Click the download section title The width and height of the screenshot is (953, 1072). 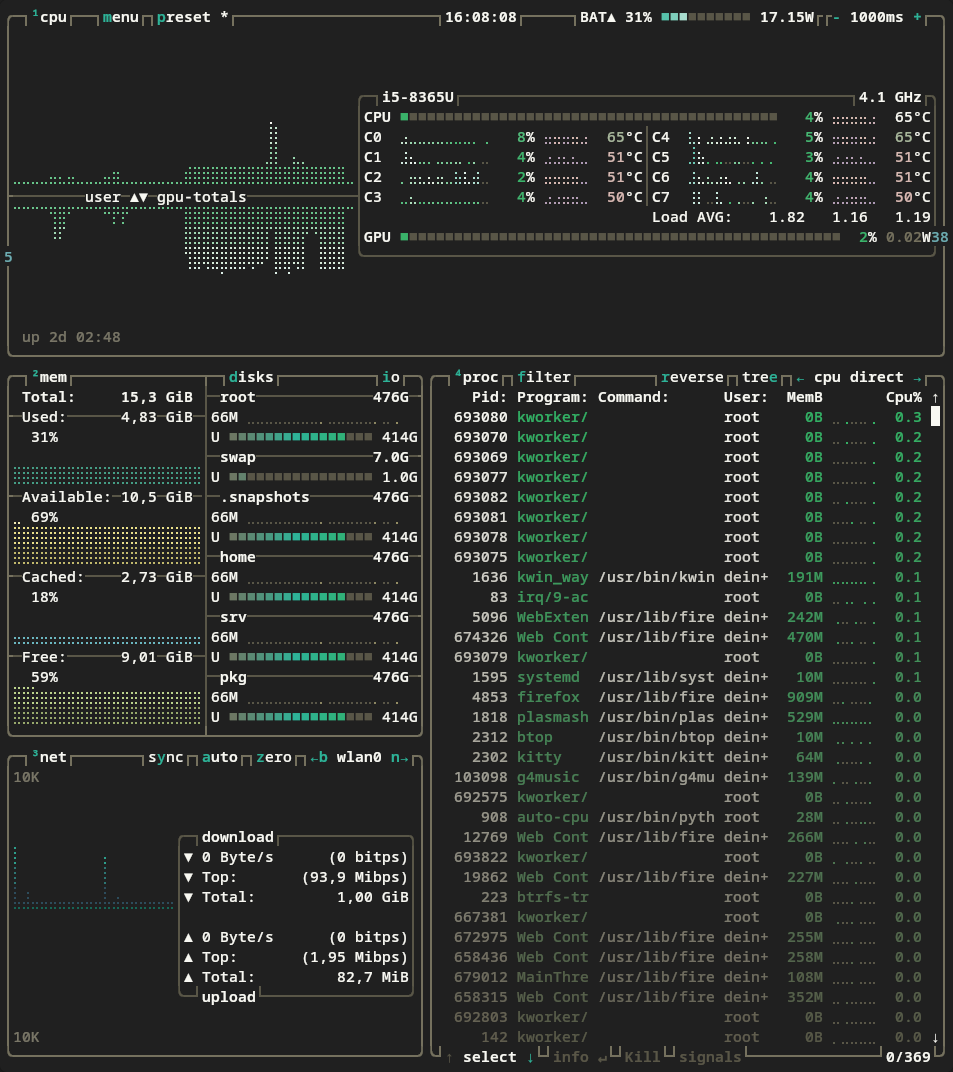point(237,837)
